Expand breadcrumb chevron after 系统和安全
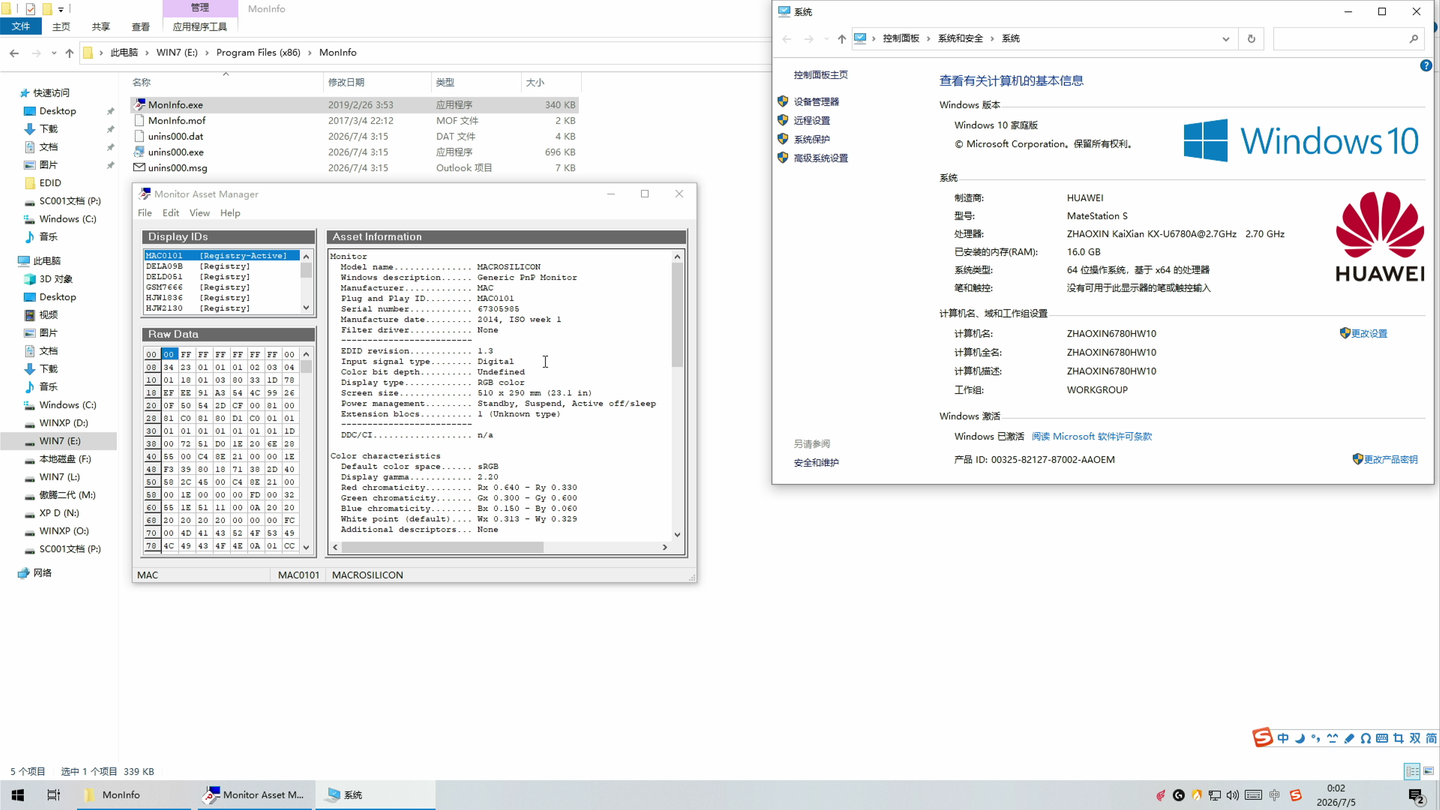 click(993, 39)
